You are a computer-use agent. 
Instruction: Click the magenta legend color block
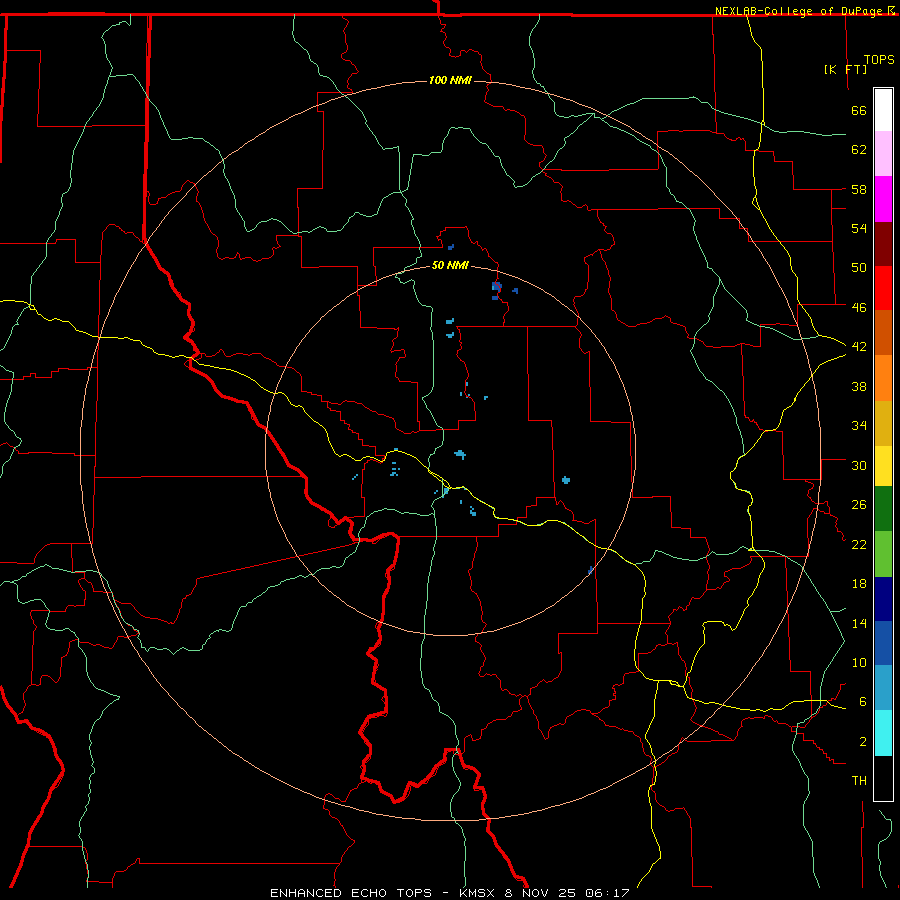coord(883,199)
